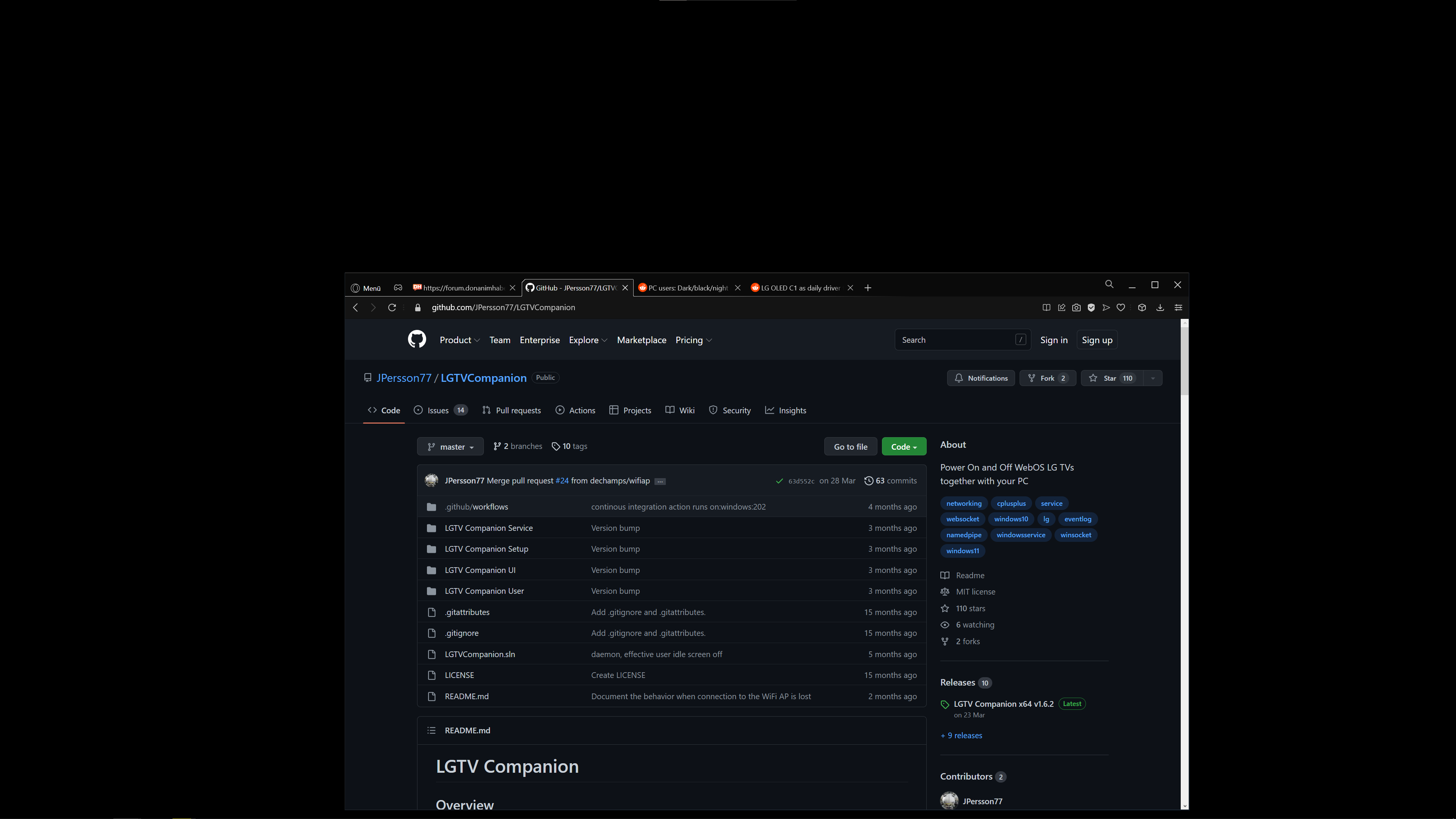Viewport: 1456px width, 819px height.
Task: Go back with the browser back arrow
Action: 356,308
